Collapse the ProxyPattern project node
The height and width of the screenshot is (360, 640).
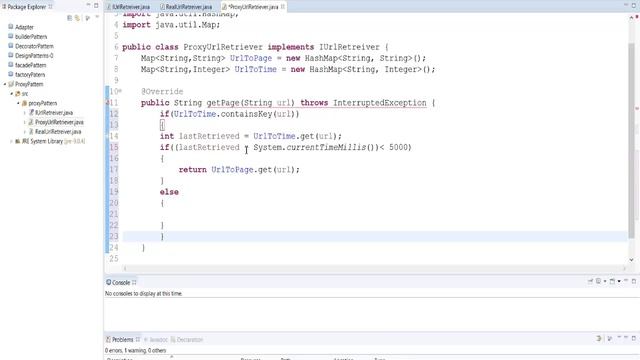(5, 84)
